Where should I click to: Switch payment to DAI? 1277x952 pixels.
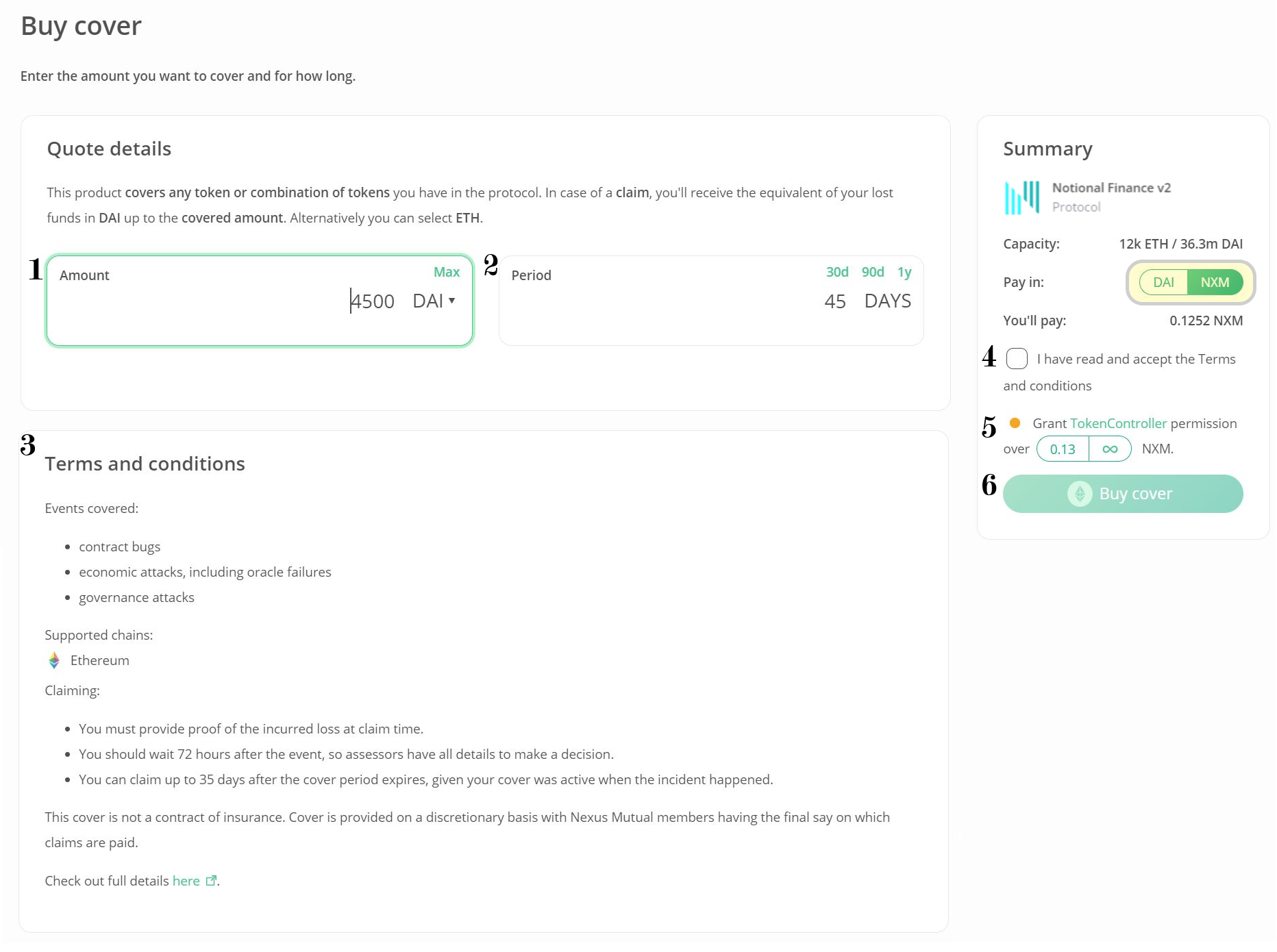[1163, 282]
